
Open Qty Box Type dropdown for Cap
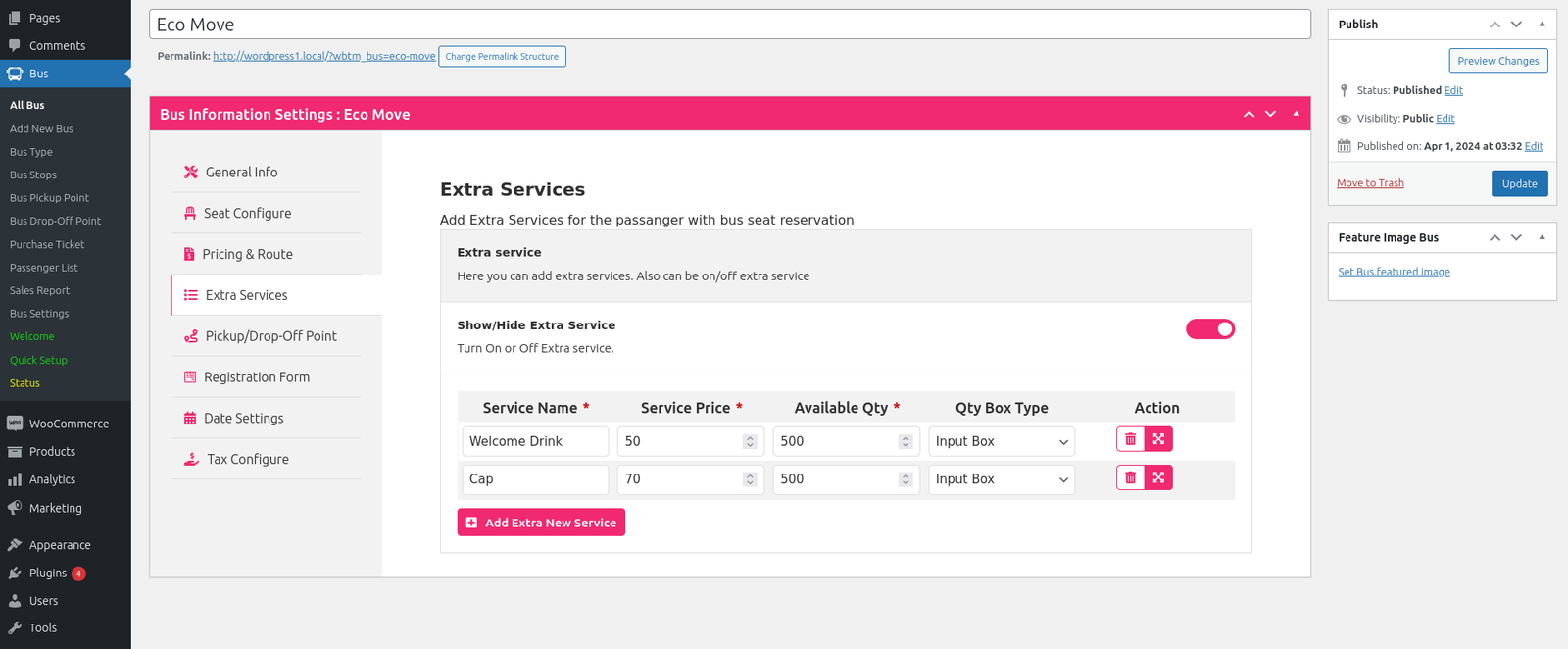[x=1001, y=479]
